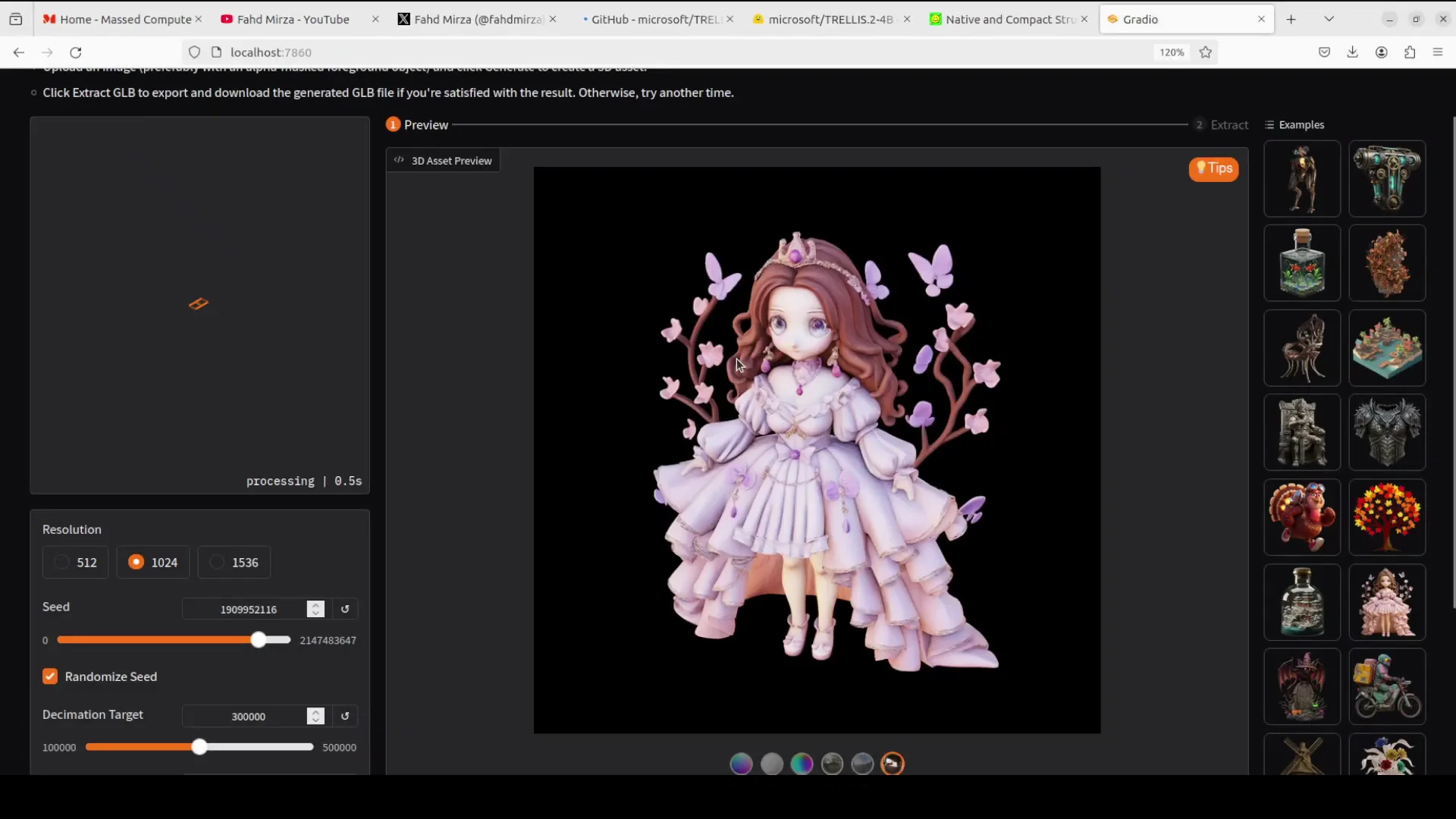The image size is (1456, 819).
Task: Uncheck the Randomize Seed checkbox
Action: coord(50,676)
